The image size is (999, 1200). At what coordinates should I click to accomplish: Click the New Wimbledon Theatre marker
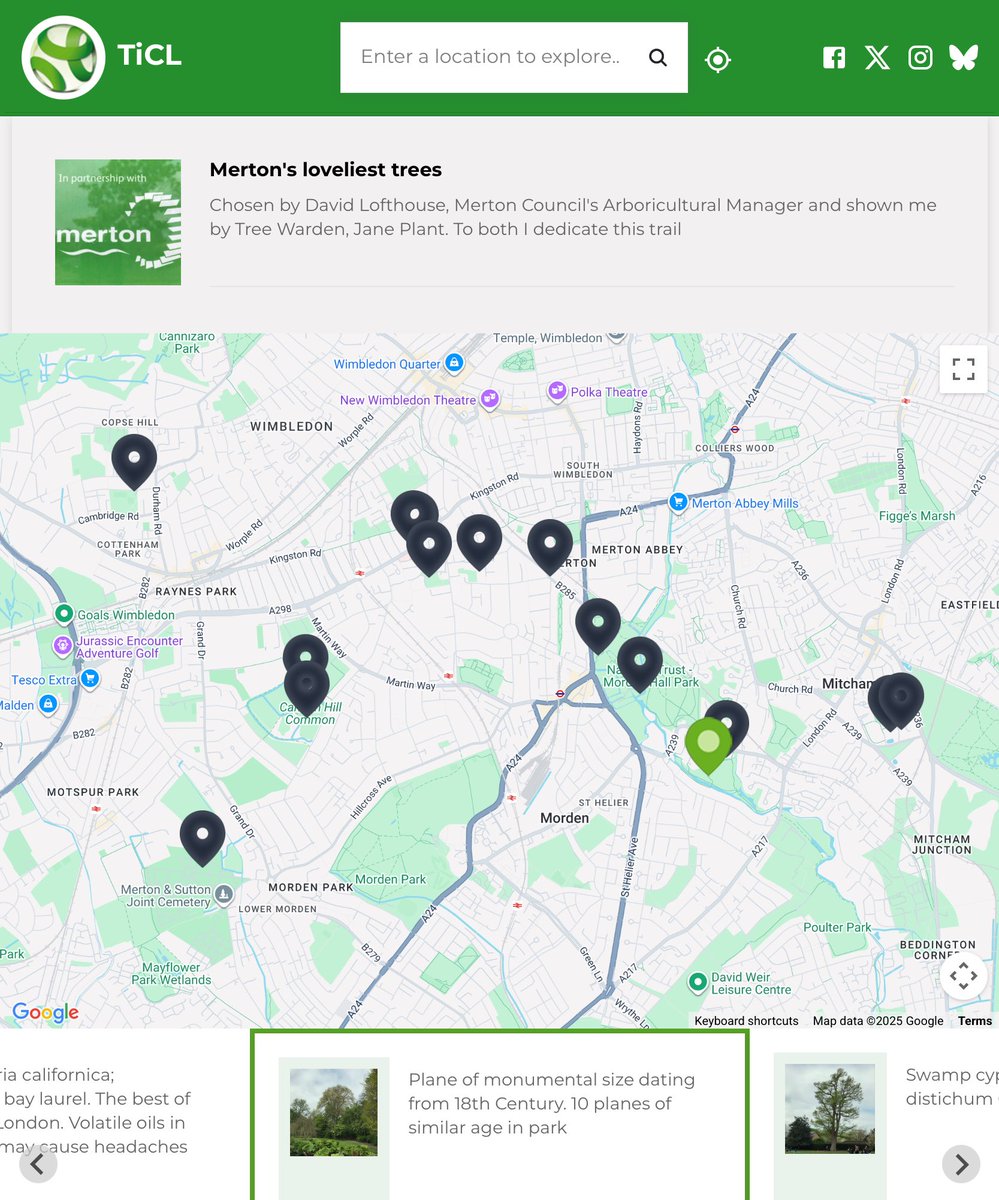tap(490, 400)
